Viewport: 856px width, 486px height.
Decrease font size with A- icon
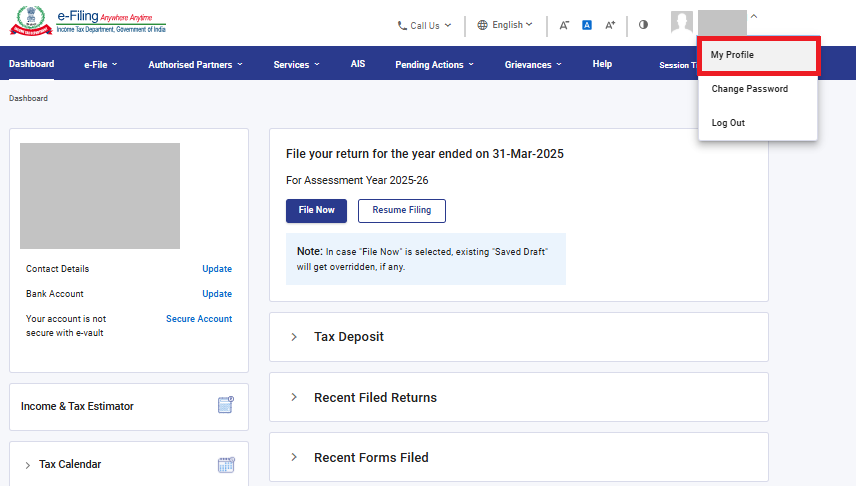click(x=564, y=25)
